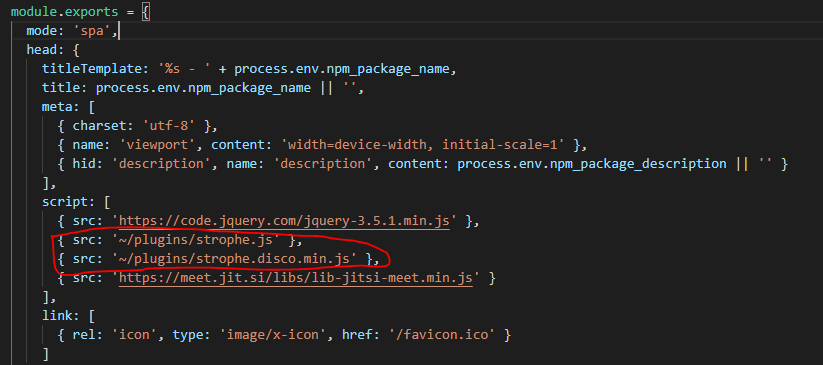The image size is (823, 365).
Task: Click process.env.npm_package_description expression
Action: click(x=592, y=164)
